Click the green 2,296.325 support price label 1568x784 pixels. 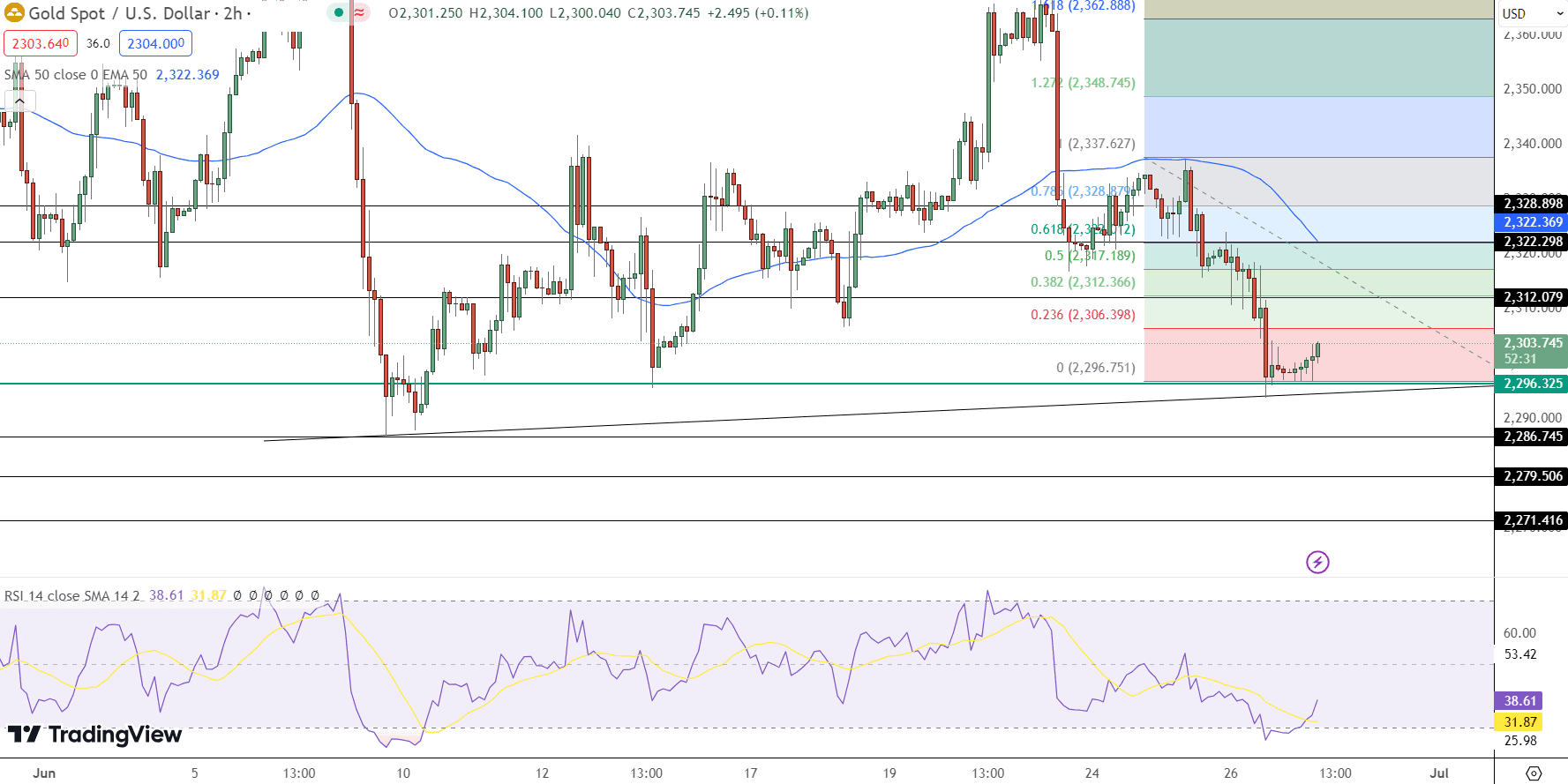coord(1533,384)
